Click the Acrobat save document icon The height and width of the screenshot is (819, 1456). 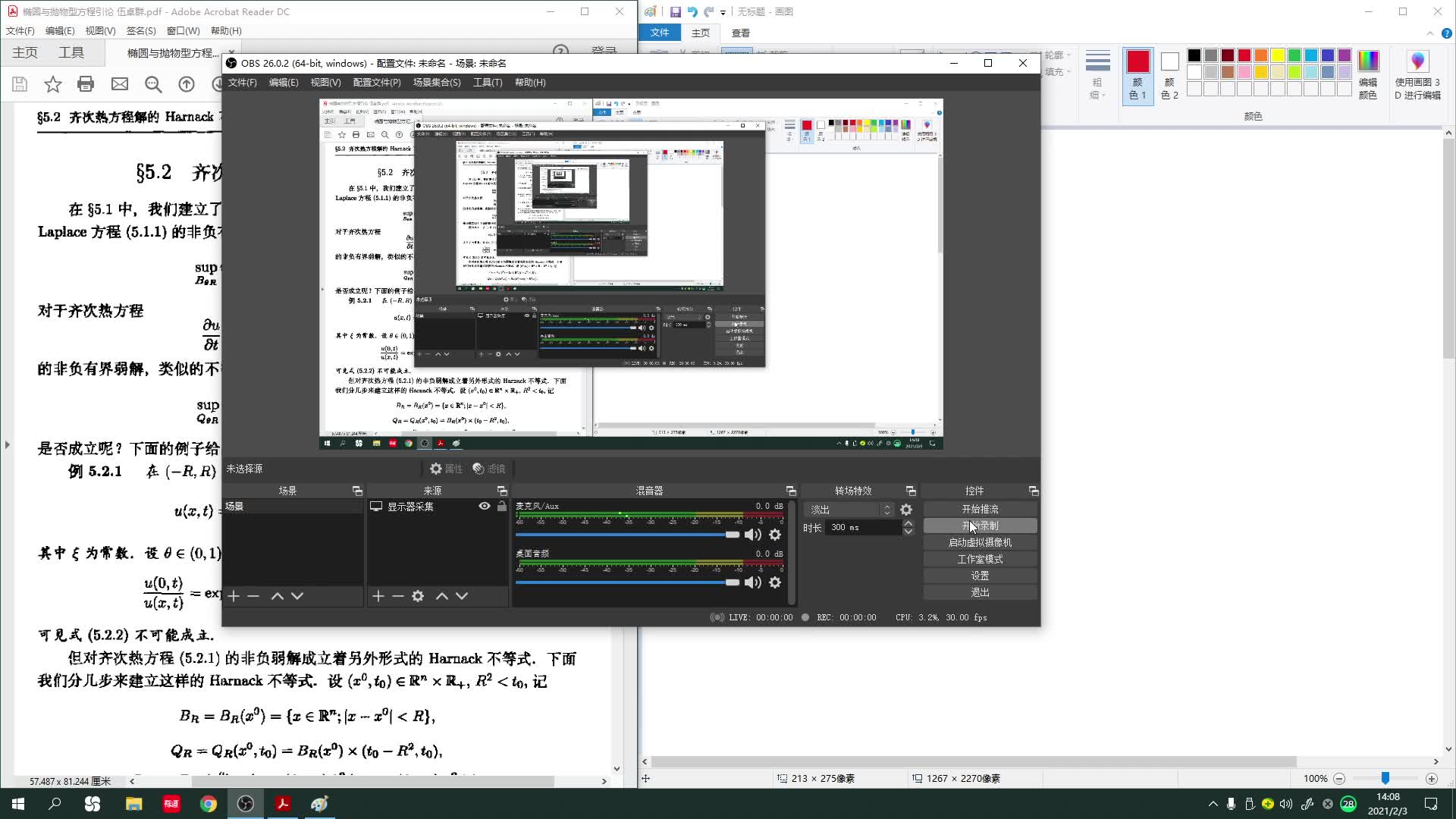pyautogui.click(x=20, y=84)
